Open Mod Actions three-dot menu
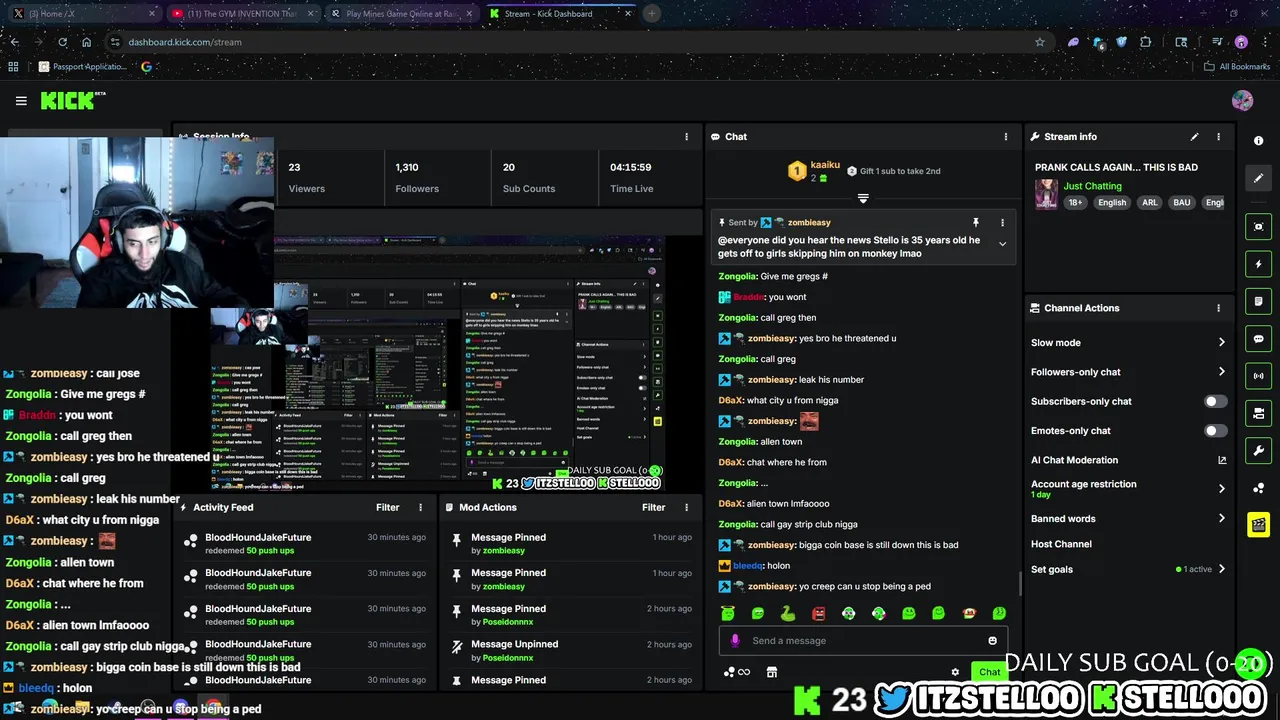 686,508
